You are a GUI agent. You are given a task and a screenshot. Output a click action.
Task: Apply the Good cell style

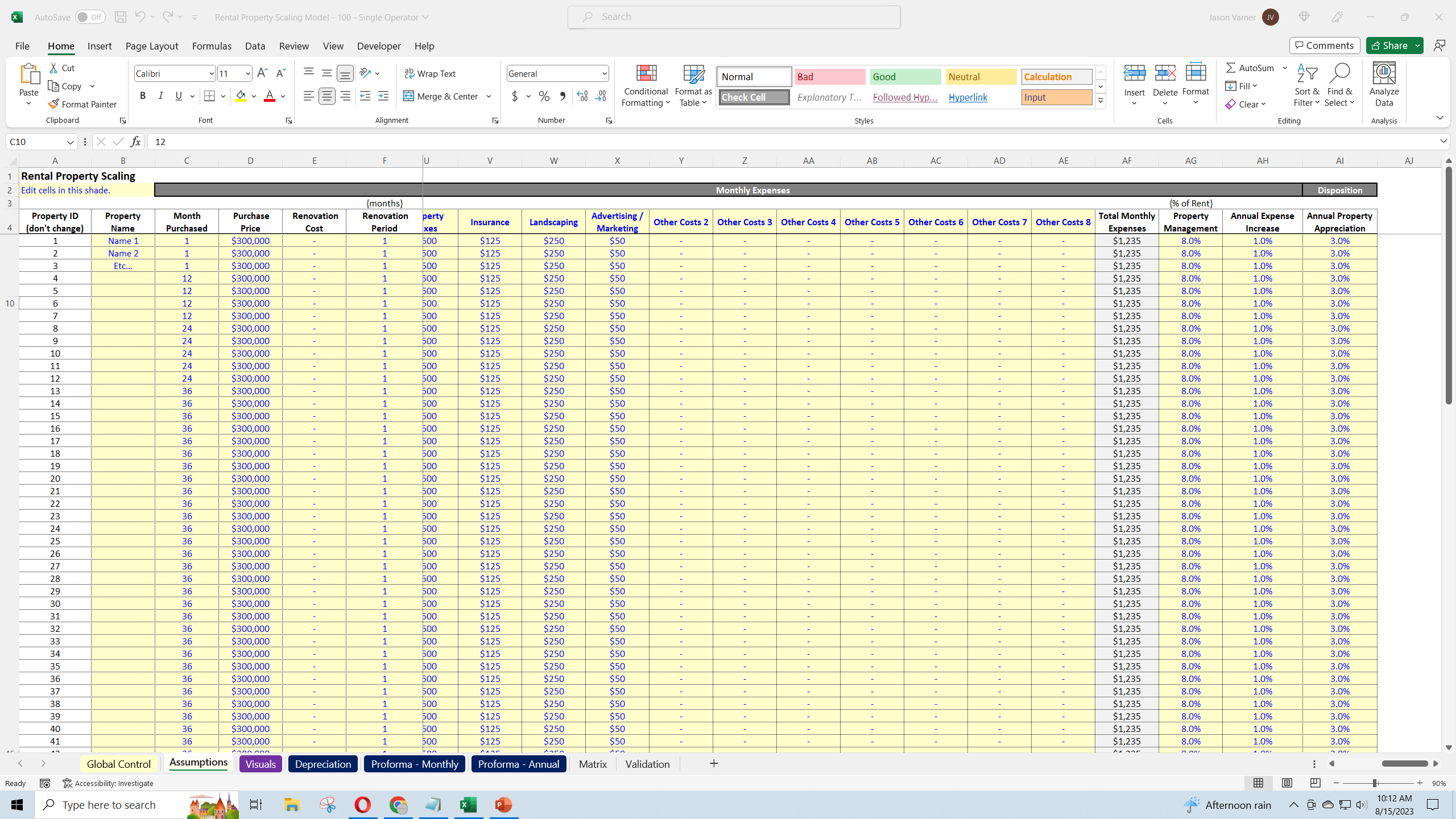[905, 77]
